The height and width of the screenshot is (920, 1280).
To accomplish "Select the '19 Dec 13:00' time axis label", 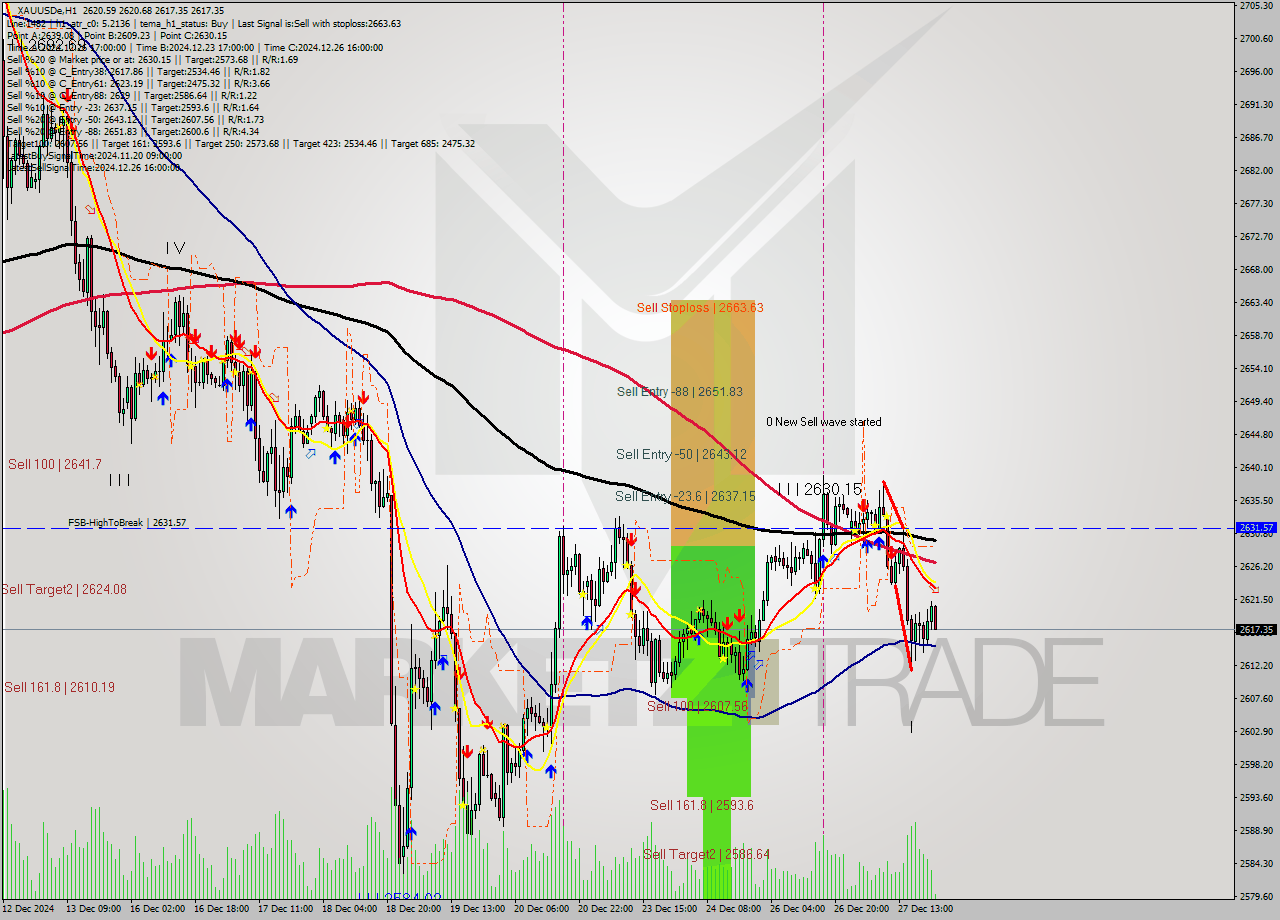I will click(x=477, y=909).
